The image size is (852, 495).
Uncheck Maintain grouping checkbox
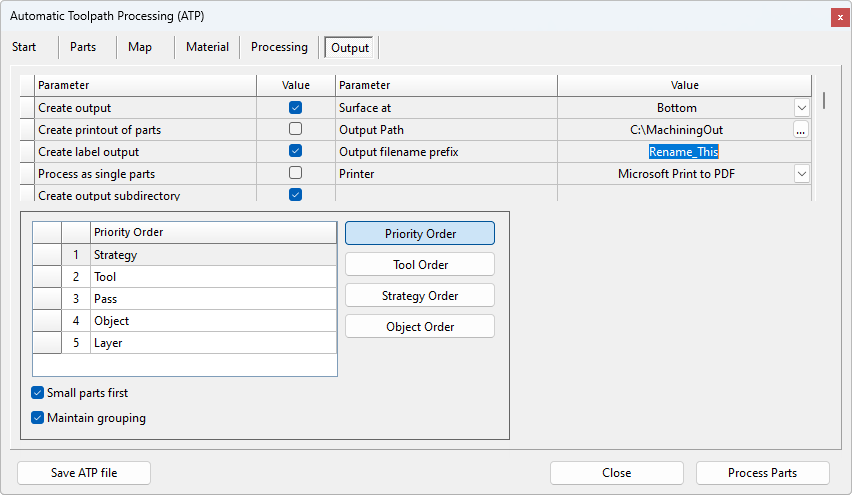click(38, 418)
